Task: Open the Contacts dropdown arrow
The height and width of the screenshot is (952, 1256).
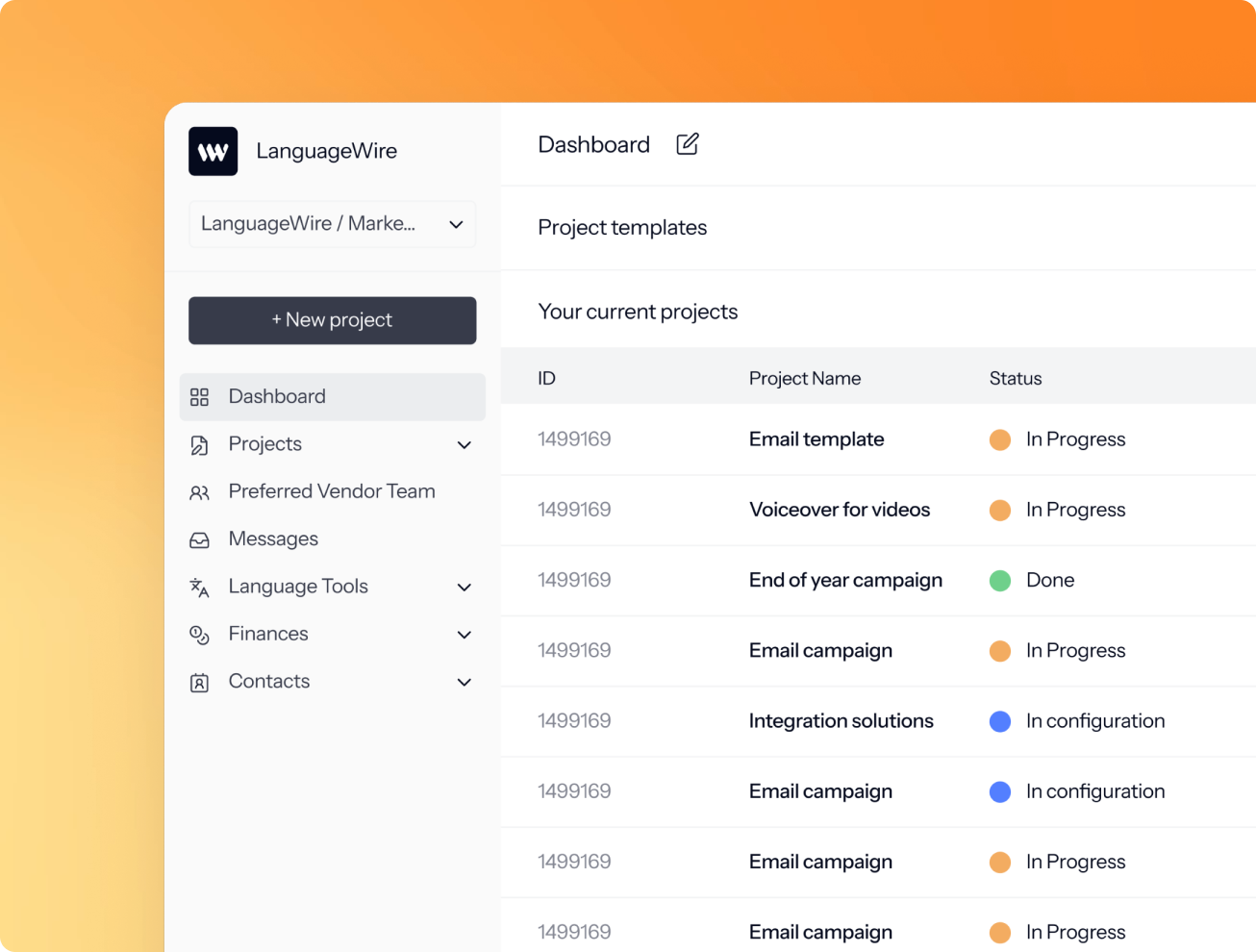Action: pyautogui.click(x=465, y=682)
